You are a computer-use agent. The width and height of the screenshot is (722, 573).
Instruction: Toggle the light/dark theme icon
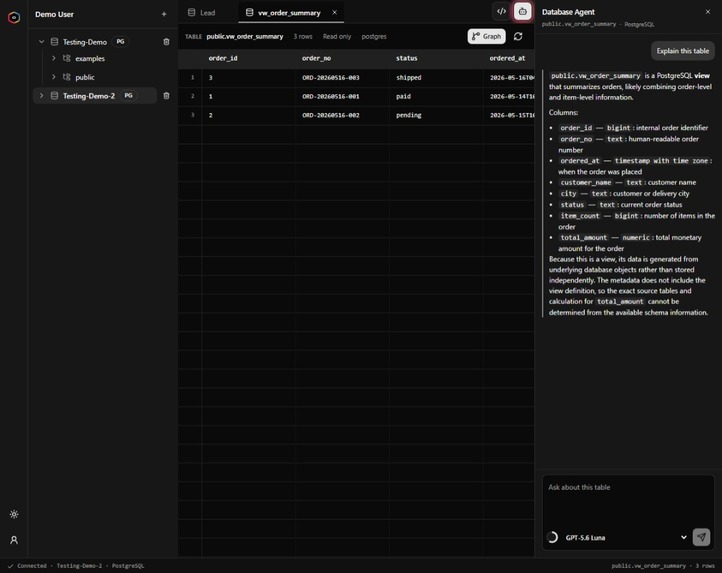[14, 514]
